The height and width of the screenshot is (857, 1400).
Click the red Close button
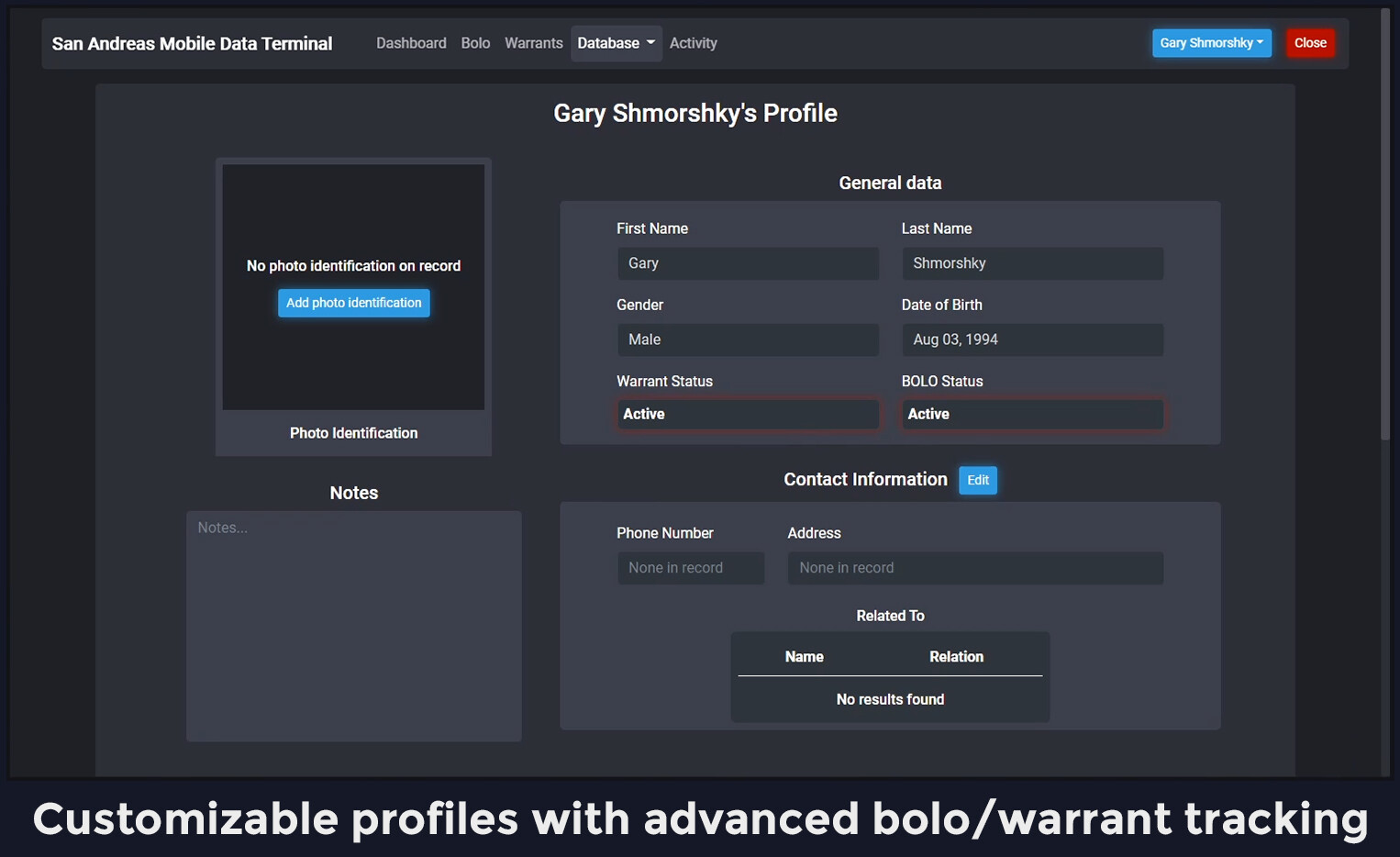pos(1310,43)
